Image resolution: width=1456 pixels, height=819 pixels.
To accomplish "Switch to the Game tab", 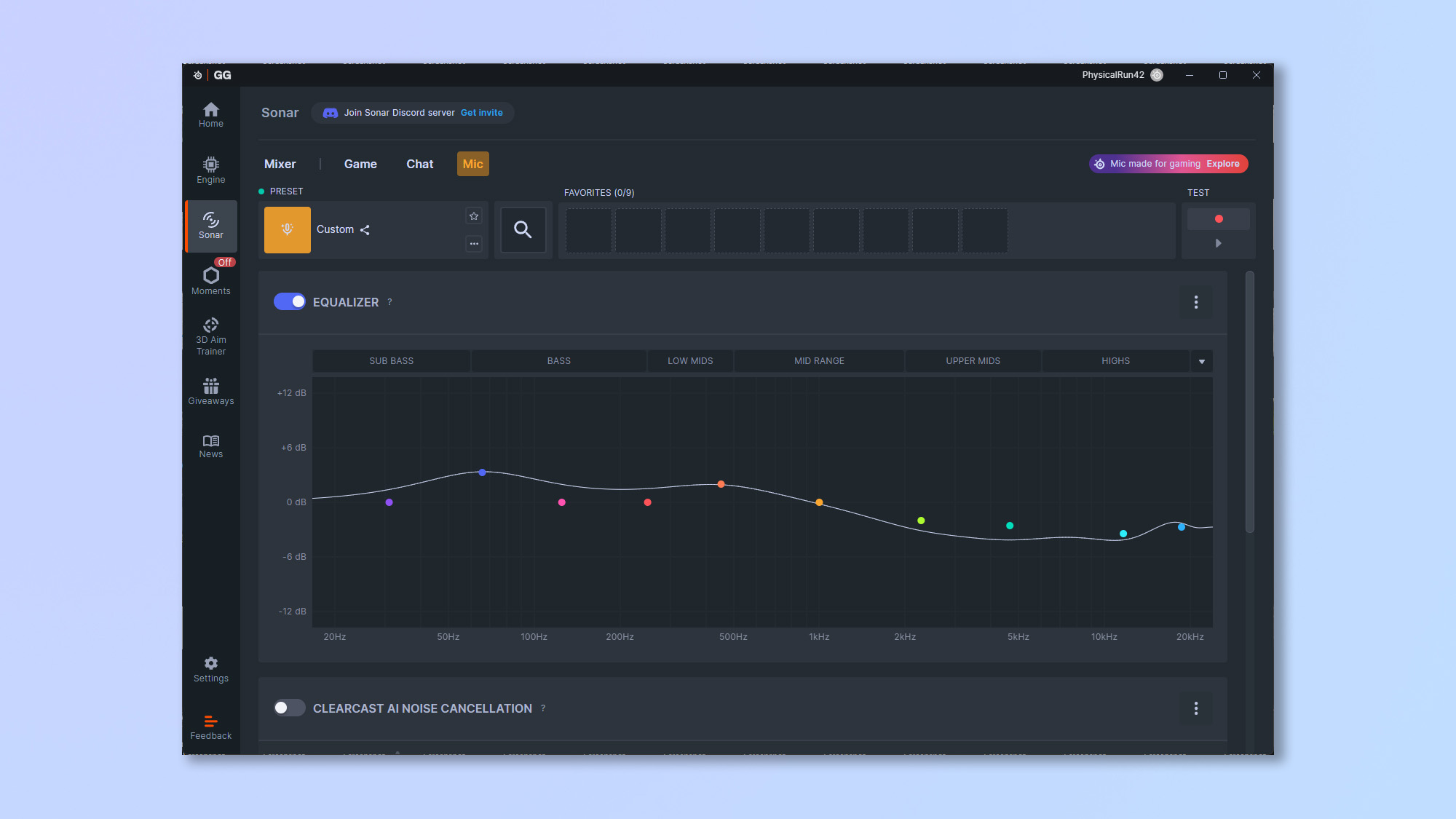I will [360, 165].
